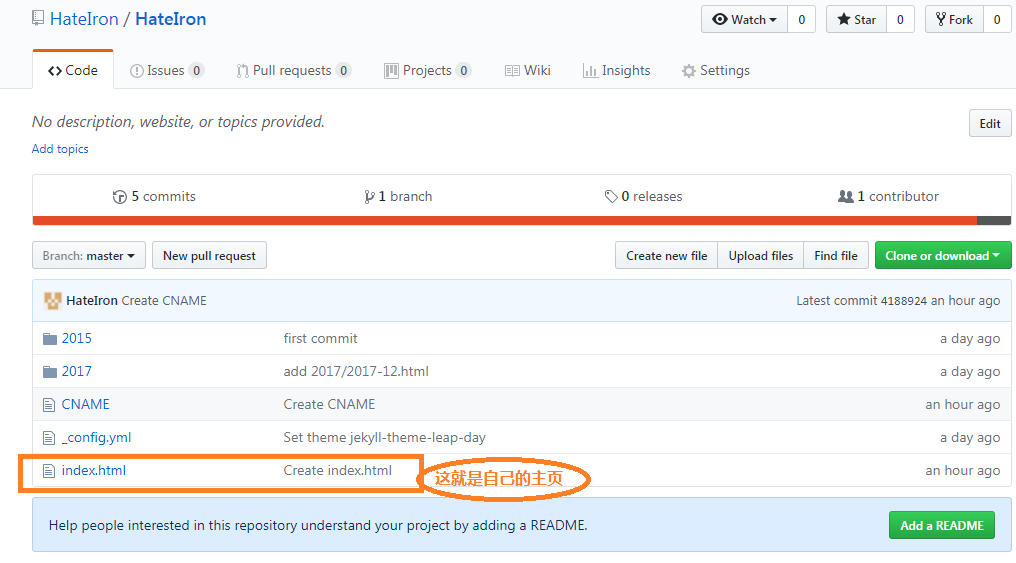
Task: Open the Wiki tab
Action: [x=527, y=71]
